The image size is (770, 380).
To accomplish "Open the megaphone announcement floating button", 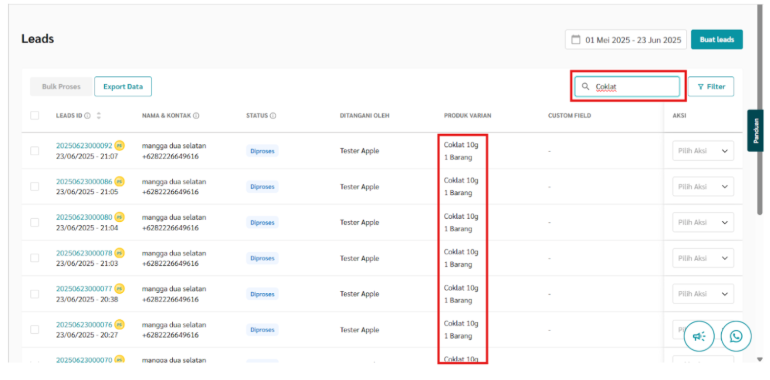I will click(x=699, y=336).
